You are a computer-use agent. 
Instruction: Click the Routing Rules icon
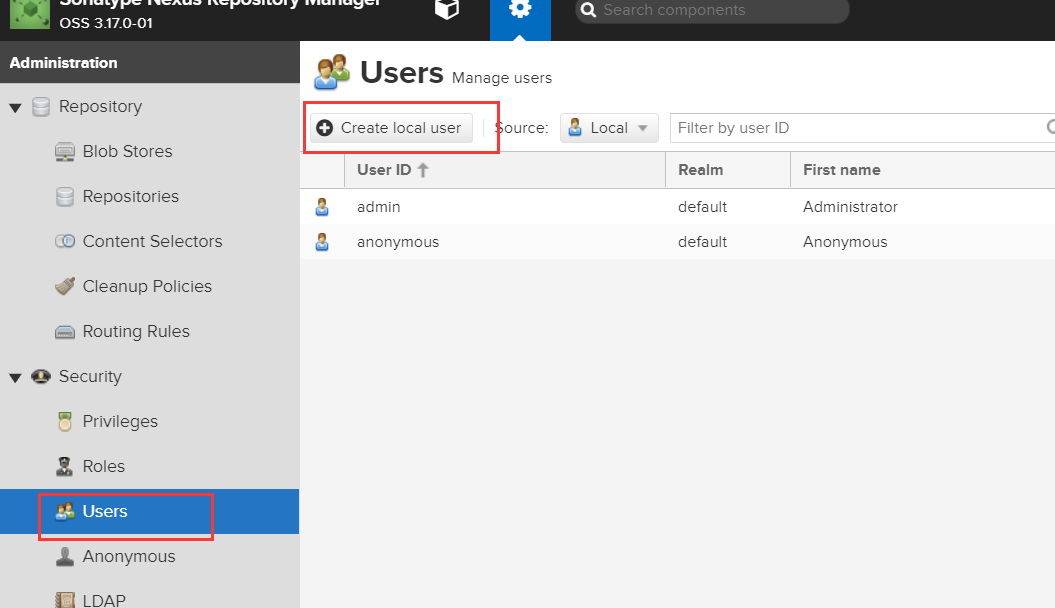click(65, 332)
